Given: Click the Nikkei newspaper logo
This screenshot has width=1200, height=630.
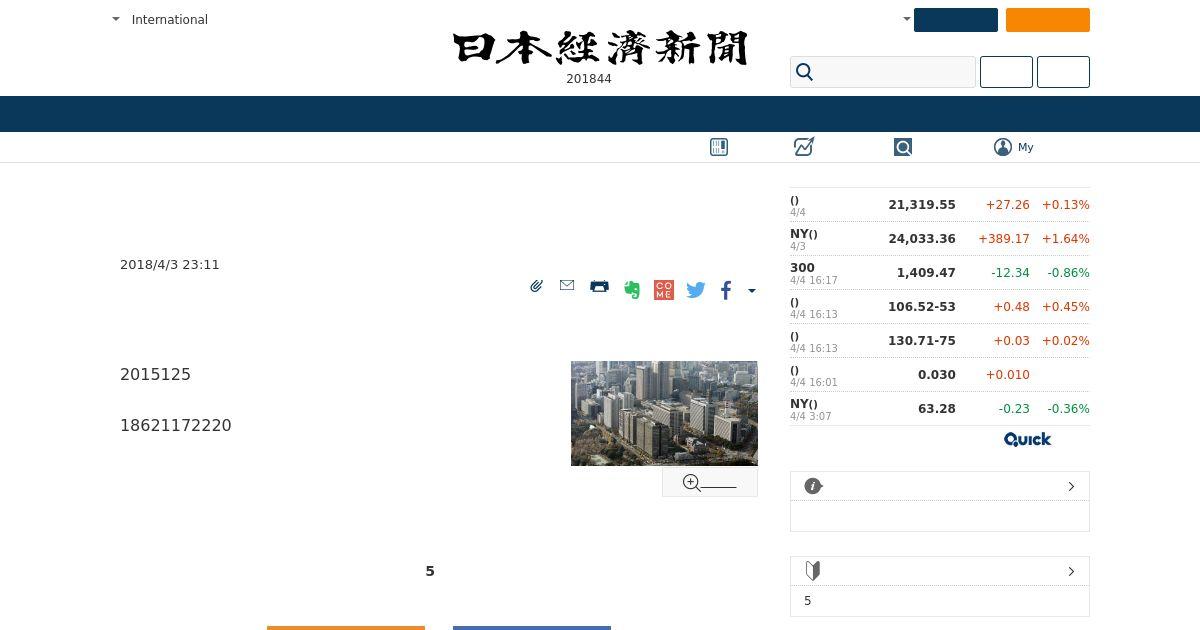Looking at the screenshot, I should pyautogui.click(x=600, y=48).
